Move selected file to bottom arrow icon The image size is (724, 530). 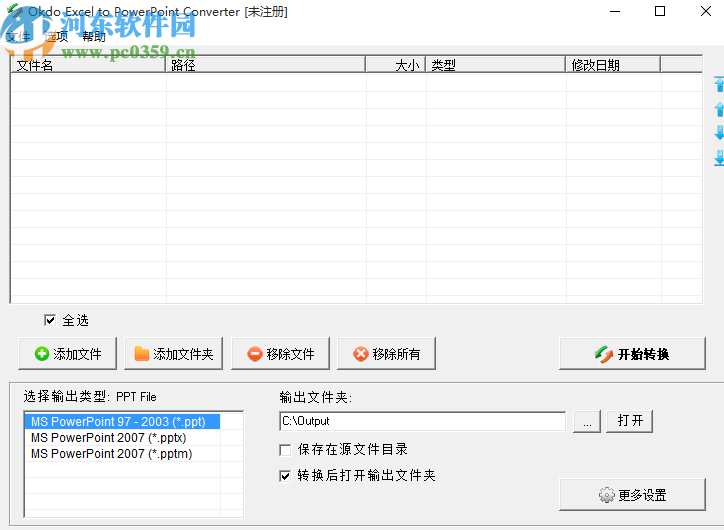719,157
